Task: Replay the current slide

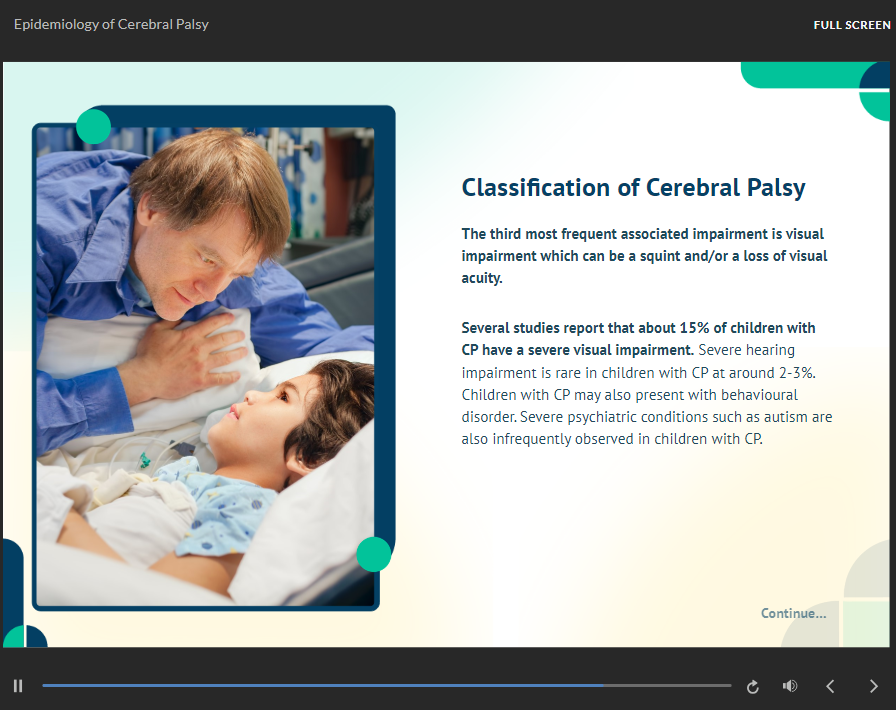Action: click(753, 686)
